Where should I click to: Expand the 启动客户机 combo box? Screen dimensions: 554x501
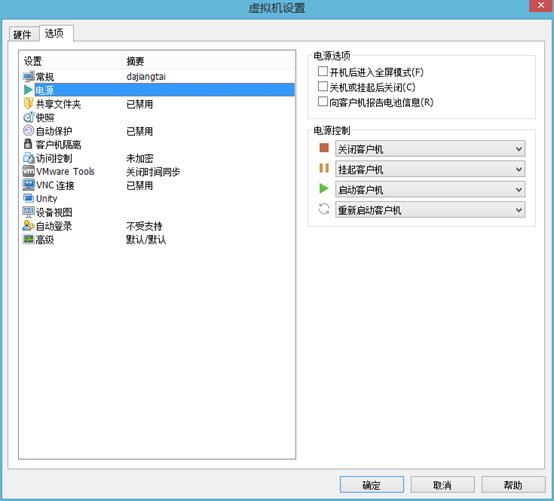point(430,189)
